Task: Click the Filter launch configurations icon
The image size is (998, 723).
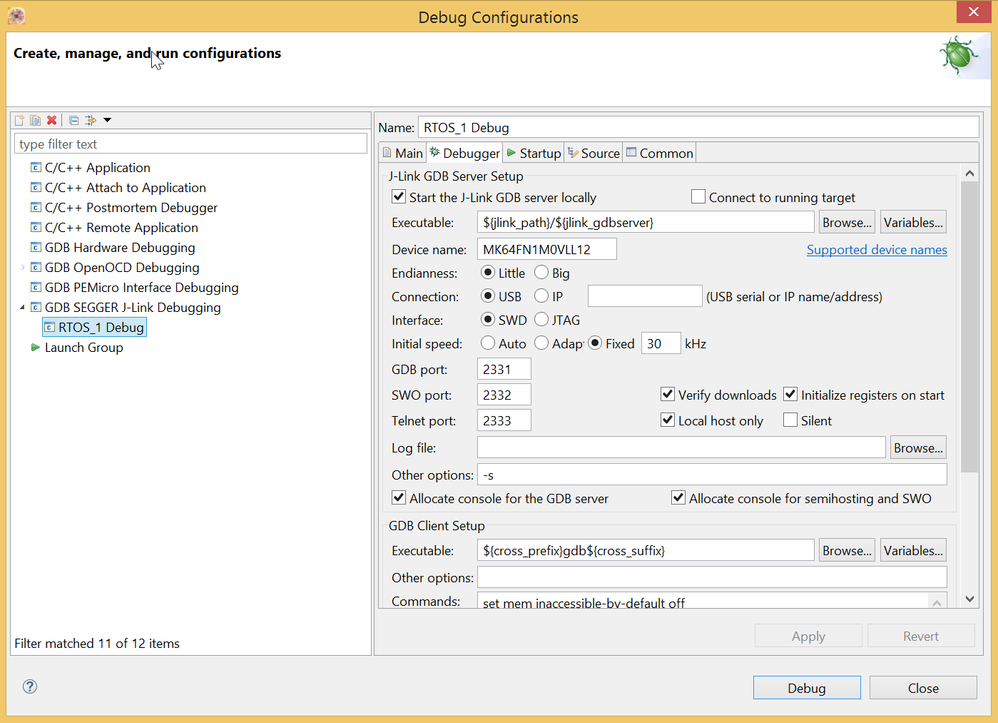Action: pos(90,120)
